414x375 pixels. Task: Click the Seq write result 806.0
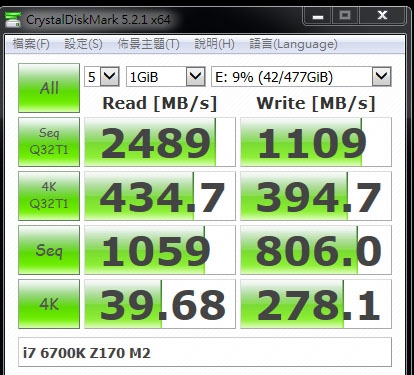(316, 250)
